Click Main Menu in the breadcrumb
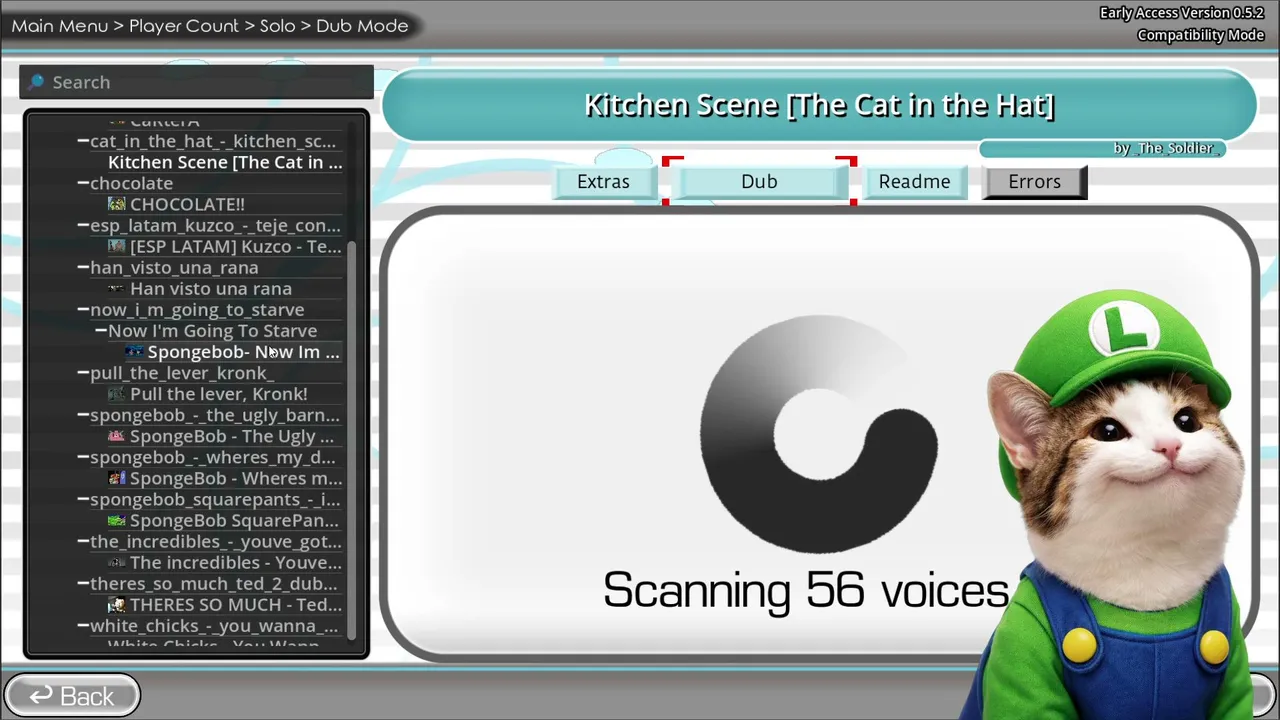1280x720 pixels. [x=60, y=26]
